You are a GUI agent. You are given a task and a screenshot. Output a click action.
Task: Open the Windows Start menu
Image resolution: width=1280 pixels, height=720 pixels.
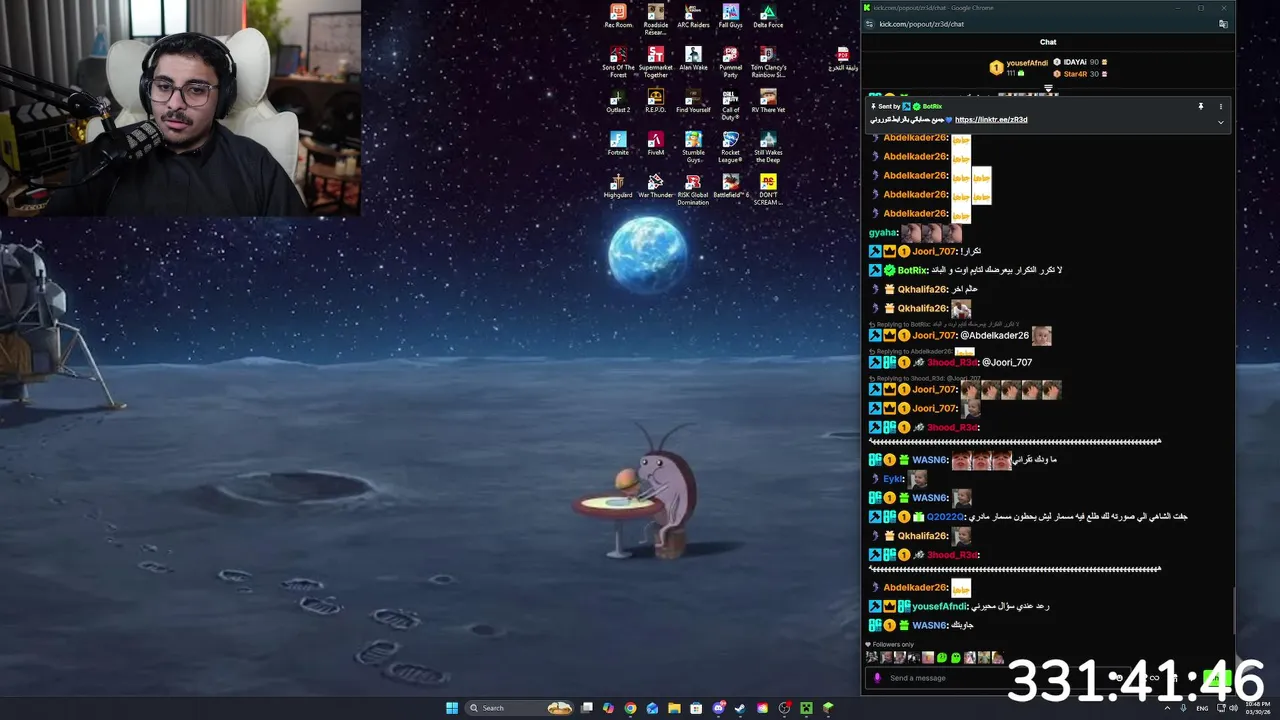(x=452, y=708)
